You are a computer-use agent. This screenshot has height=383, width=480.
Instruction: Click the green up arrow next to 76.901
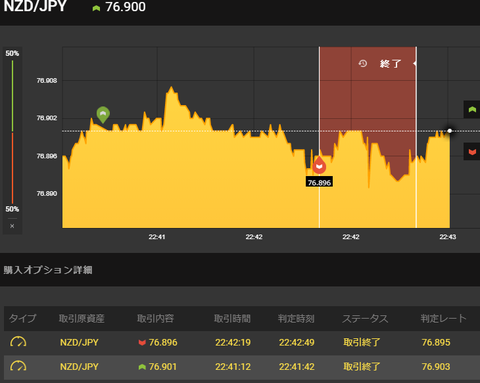coord(142,367)
